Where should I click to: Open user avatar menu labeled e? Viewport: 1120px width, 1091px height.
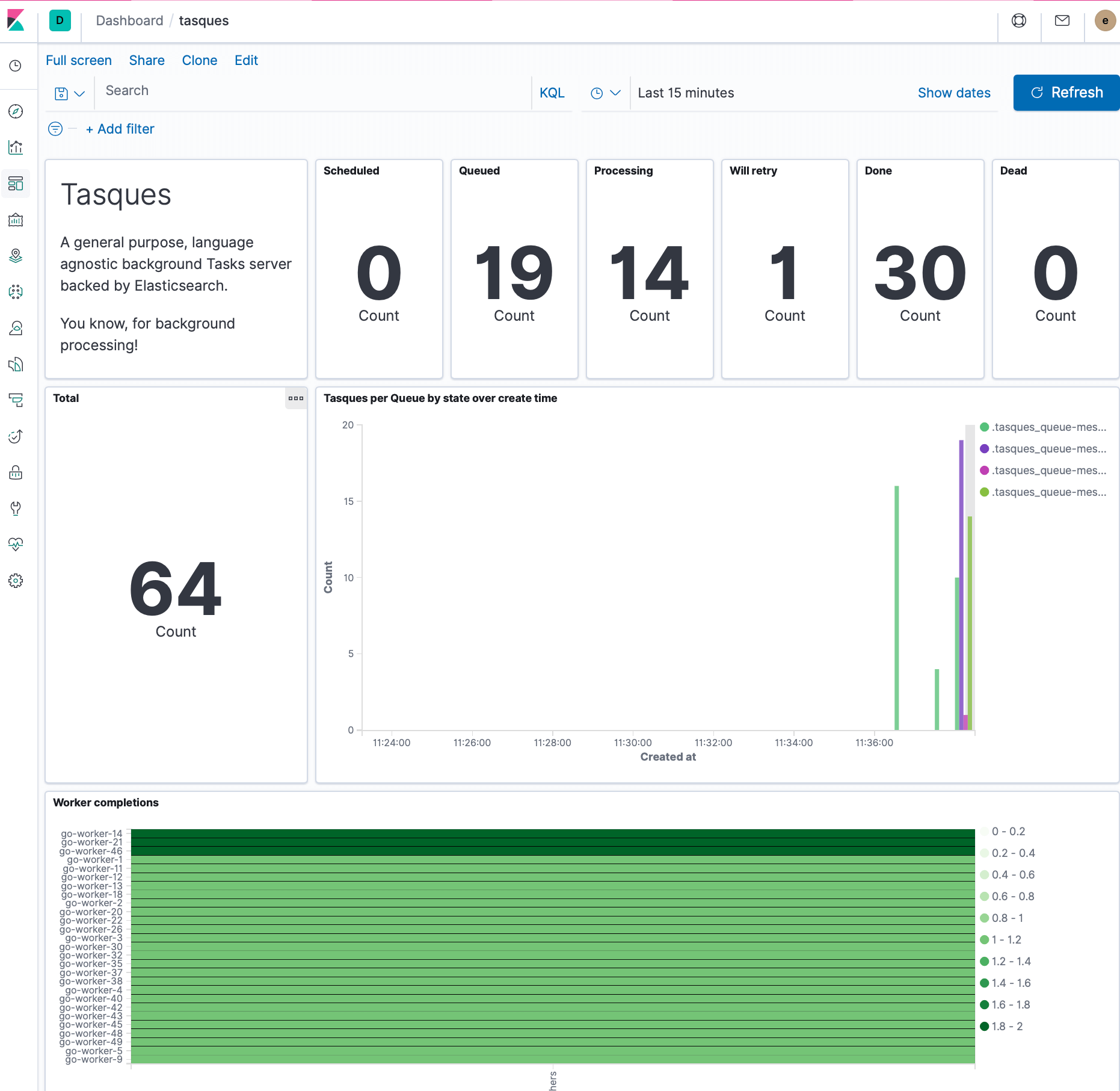pyautogui.click(x=1105, y=20)
